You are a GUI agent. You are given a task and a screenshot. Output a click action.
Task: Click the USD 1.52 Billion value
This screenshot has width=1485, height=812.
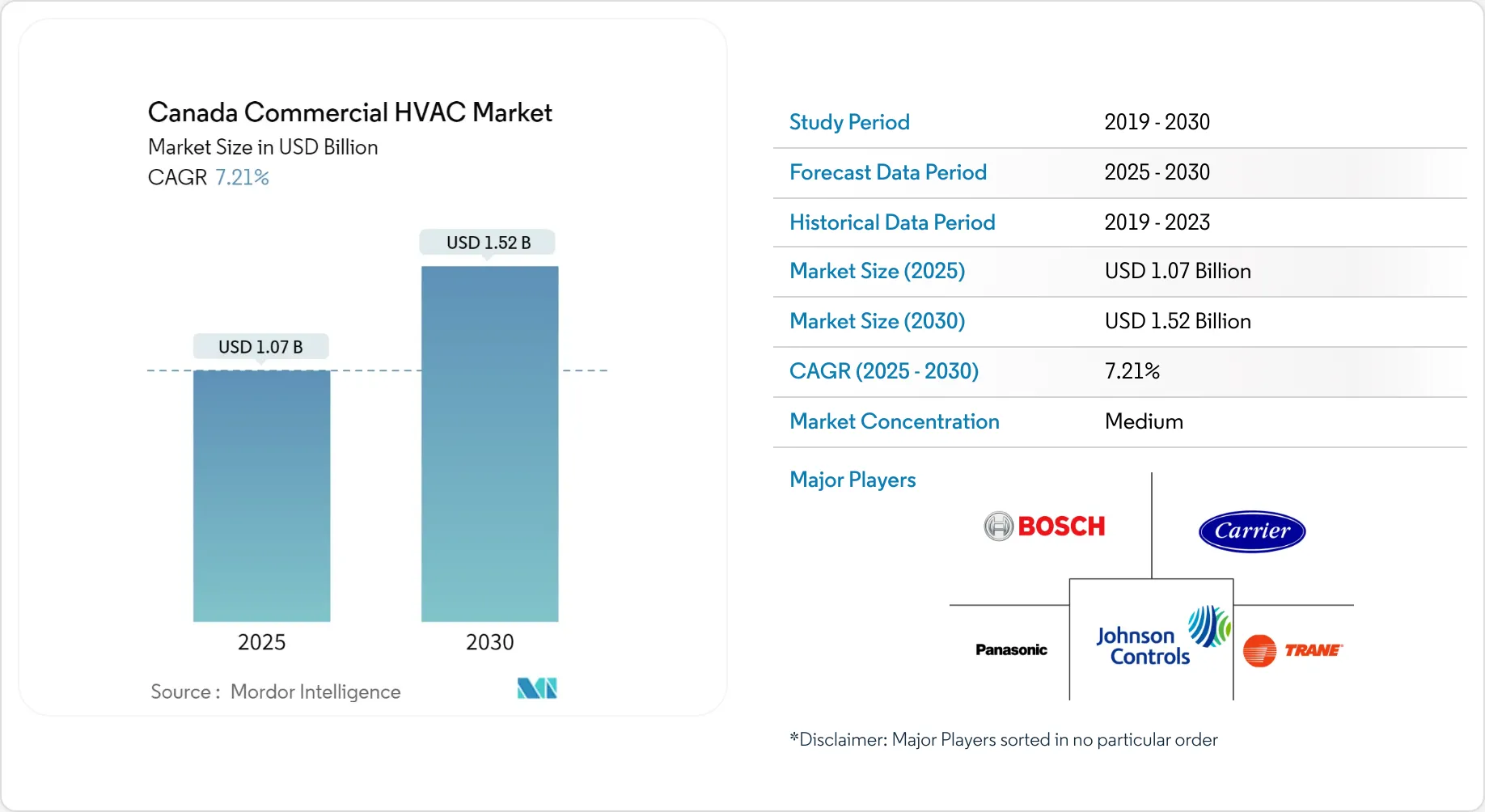tap(1178, 321)
